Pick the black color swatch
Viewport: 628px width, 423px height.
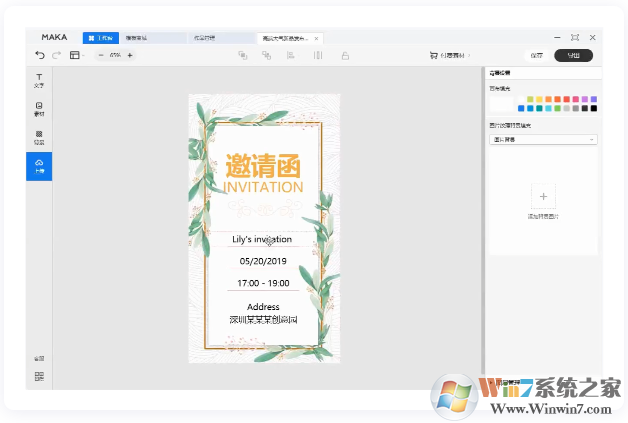tap(594, 108)
